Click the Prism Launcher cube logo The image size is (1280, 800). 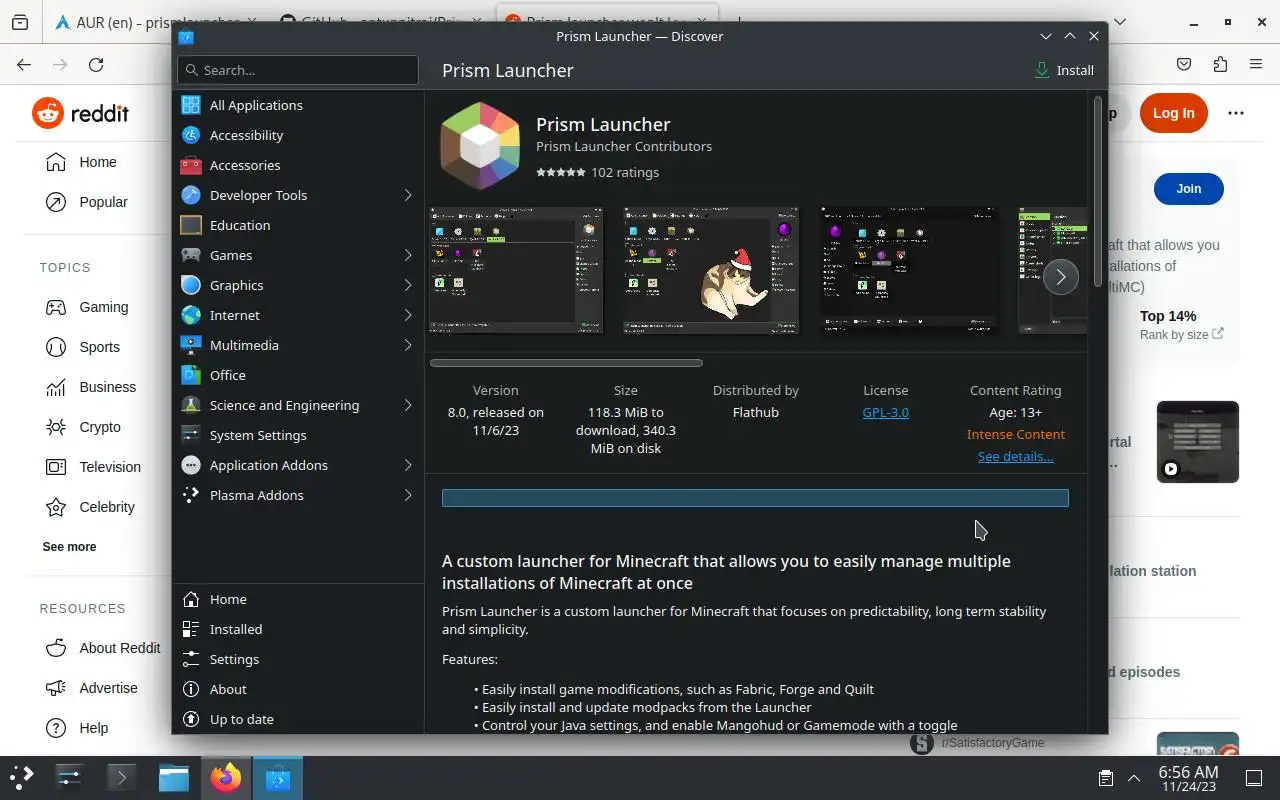pos(480,146)
